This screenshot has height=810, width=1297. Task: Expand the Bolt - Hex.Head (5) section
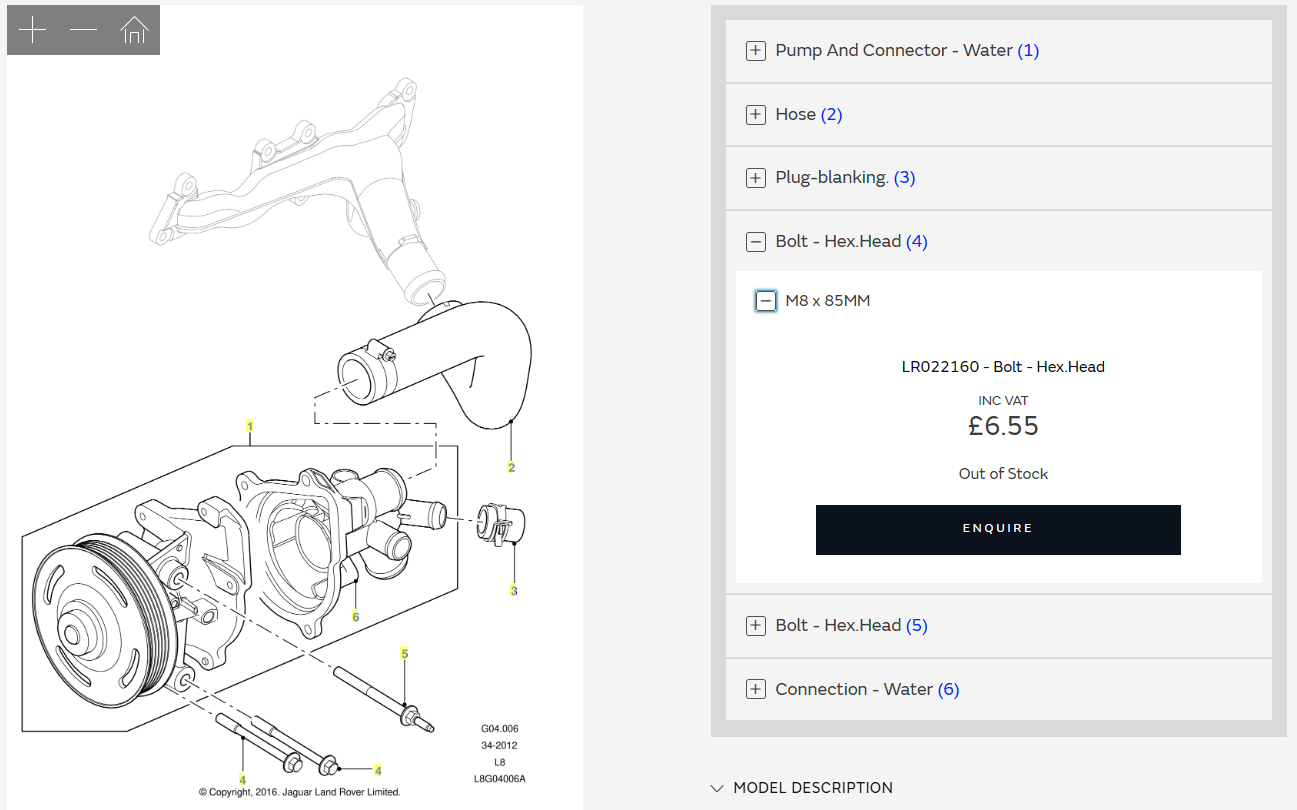[x=756, y=626]
